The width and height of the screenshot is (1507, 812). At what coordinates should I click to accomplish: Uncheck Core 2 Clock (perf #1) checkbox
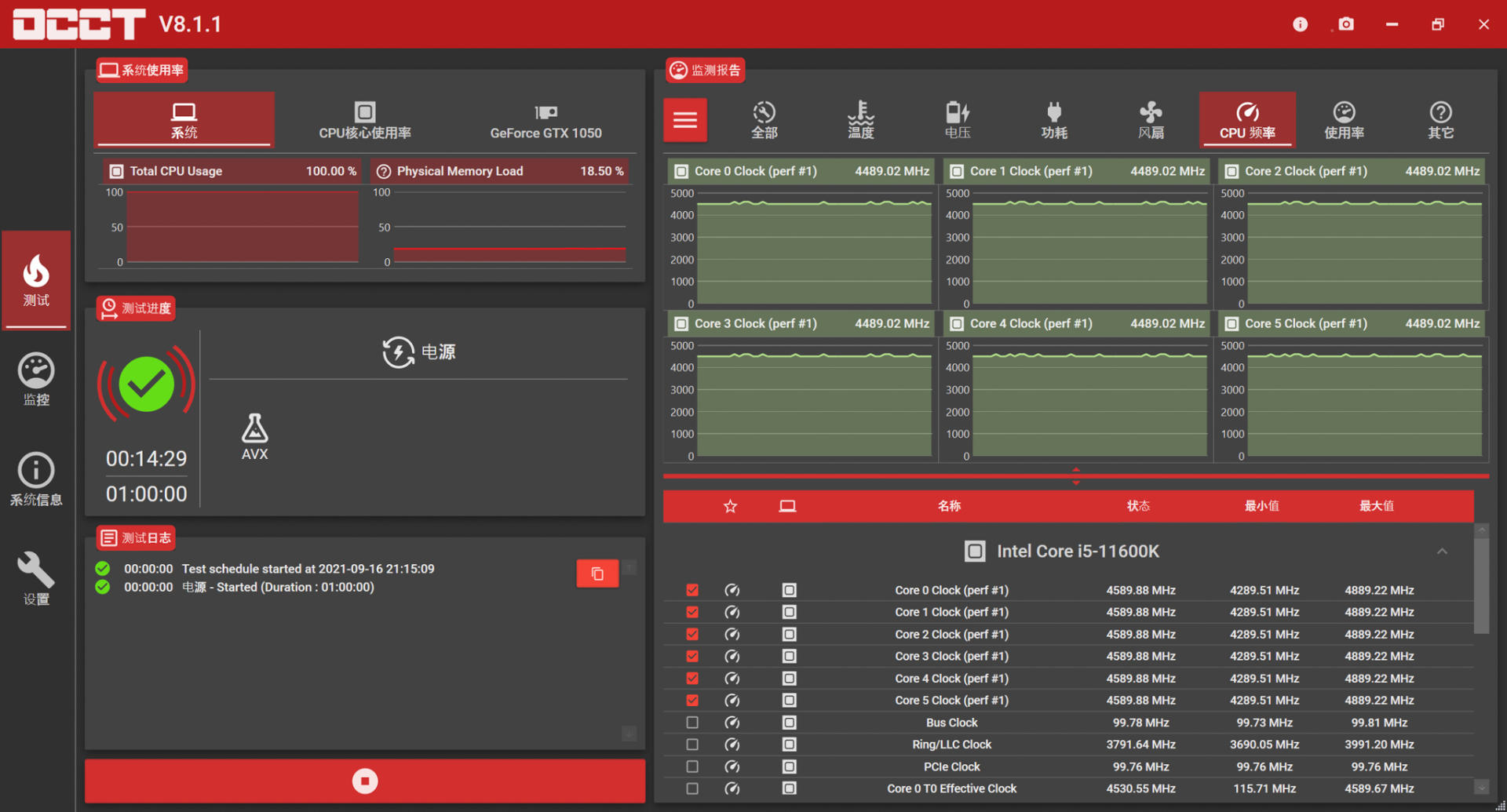point(692,634)
